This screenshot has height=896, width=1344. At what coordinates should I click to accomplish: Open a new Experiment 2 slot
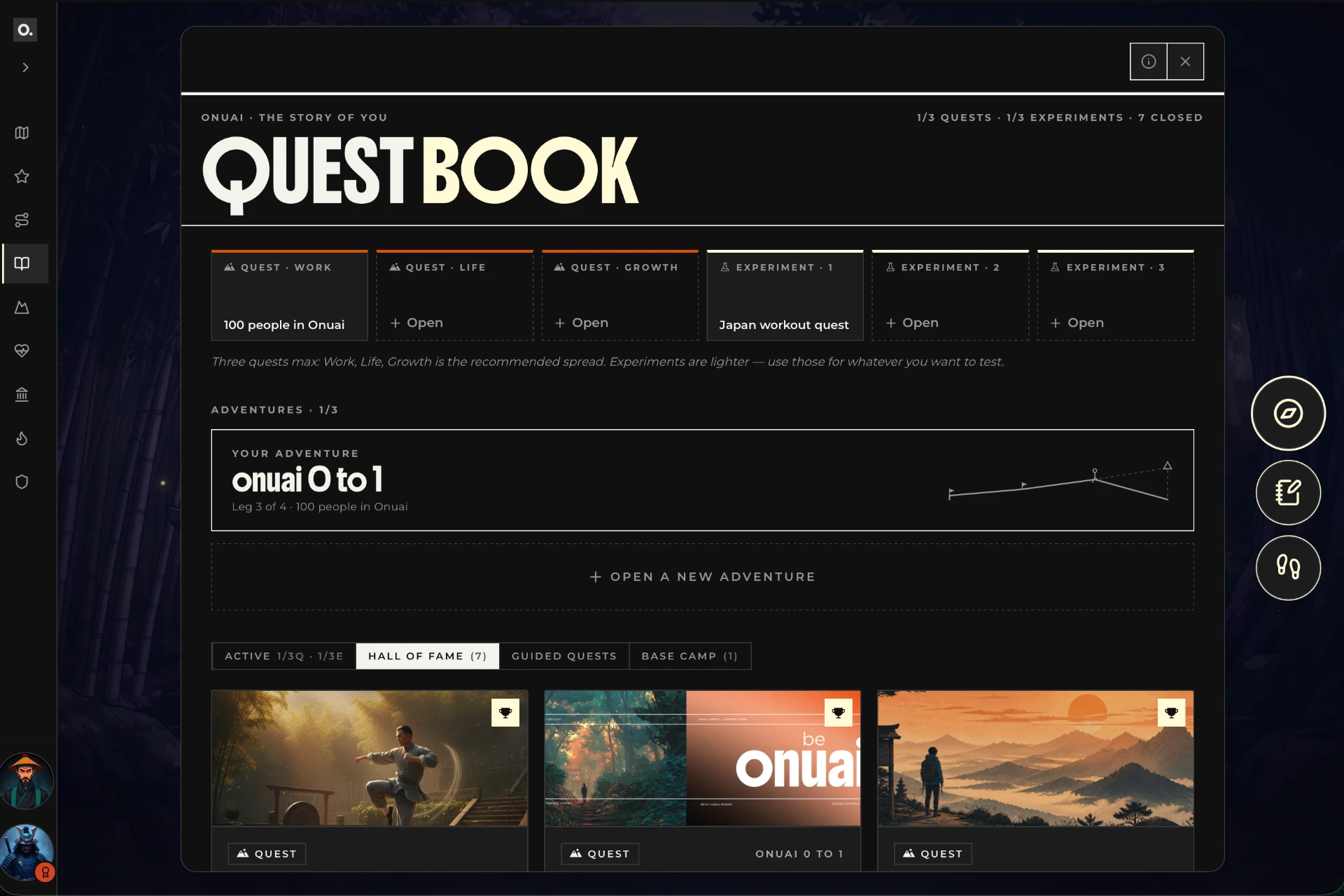click(950, 295)
